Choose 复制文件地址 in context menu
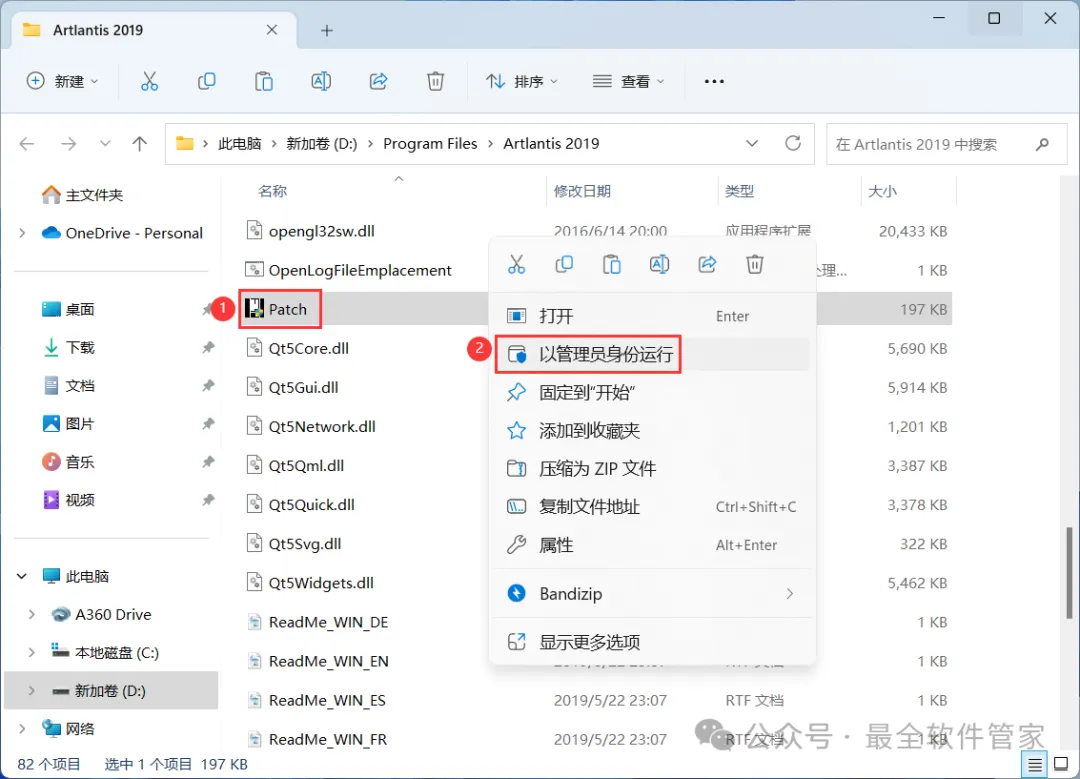1080x779 pixels. point(652,507)
